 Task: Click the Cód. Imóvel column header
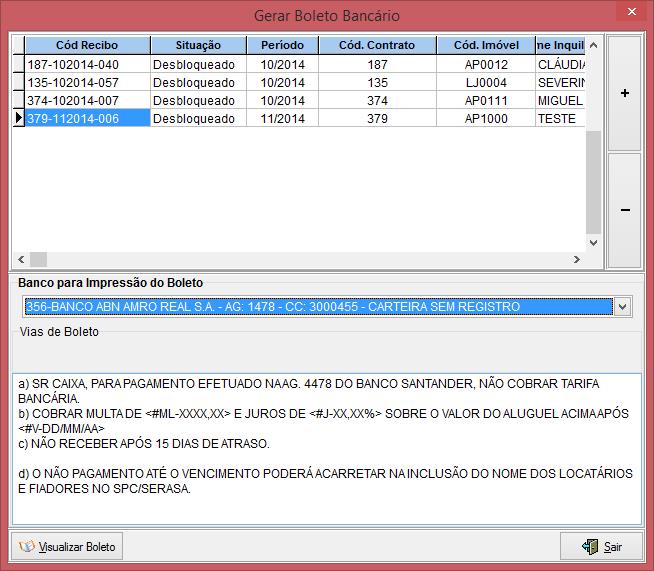486,45
